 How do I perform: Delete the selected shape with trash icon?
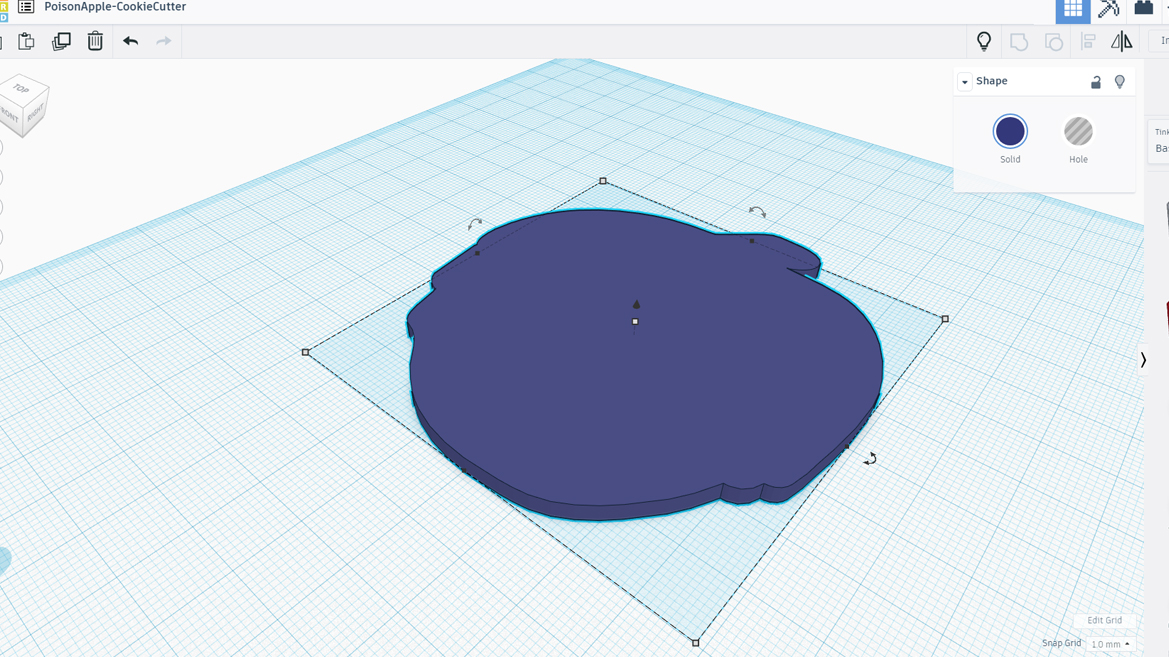tap(95, 41)
